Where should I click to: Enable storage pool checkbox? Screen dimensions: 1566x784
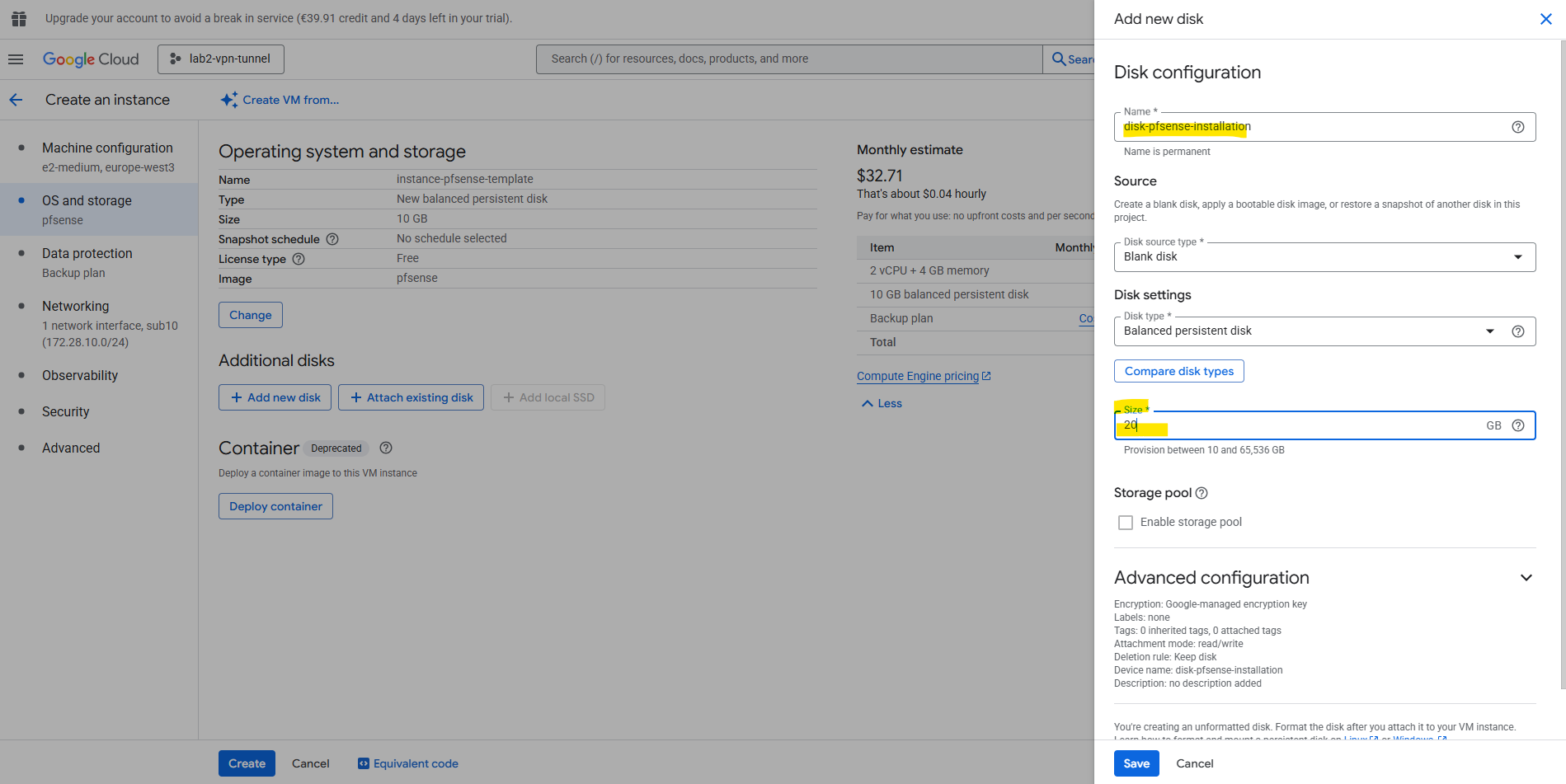click(x=1125, y=523)
